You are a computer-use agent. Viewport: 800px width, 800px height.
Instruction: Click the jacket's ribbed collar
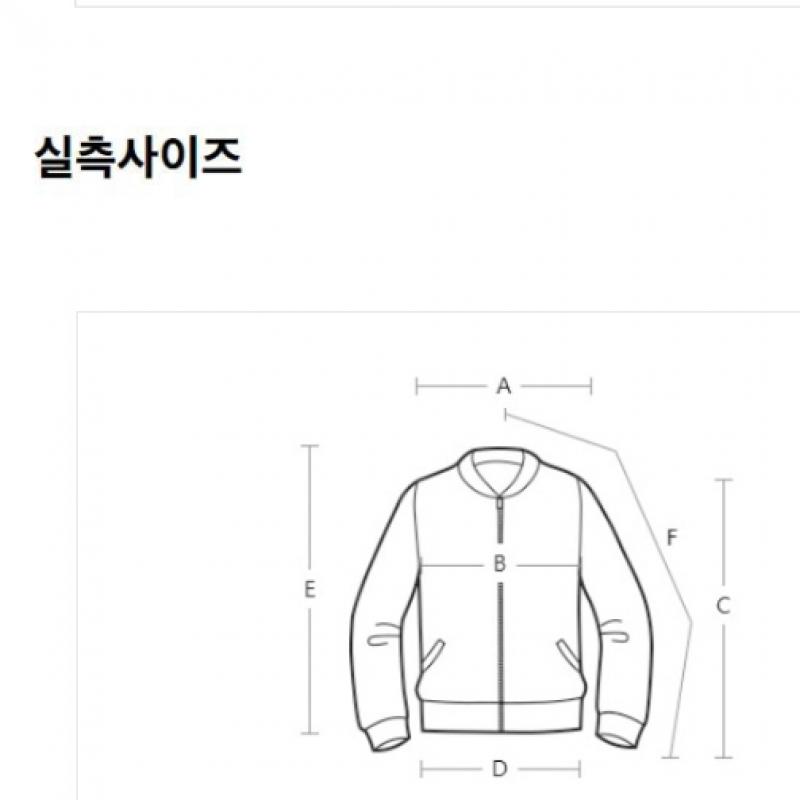(498, 470)
